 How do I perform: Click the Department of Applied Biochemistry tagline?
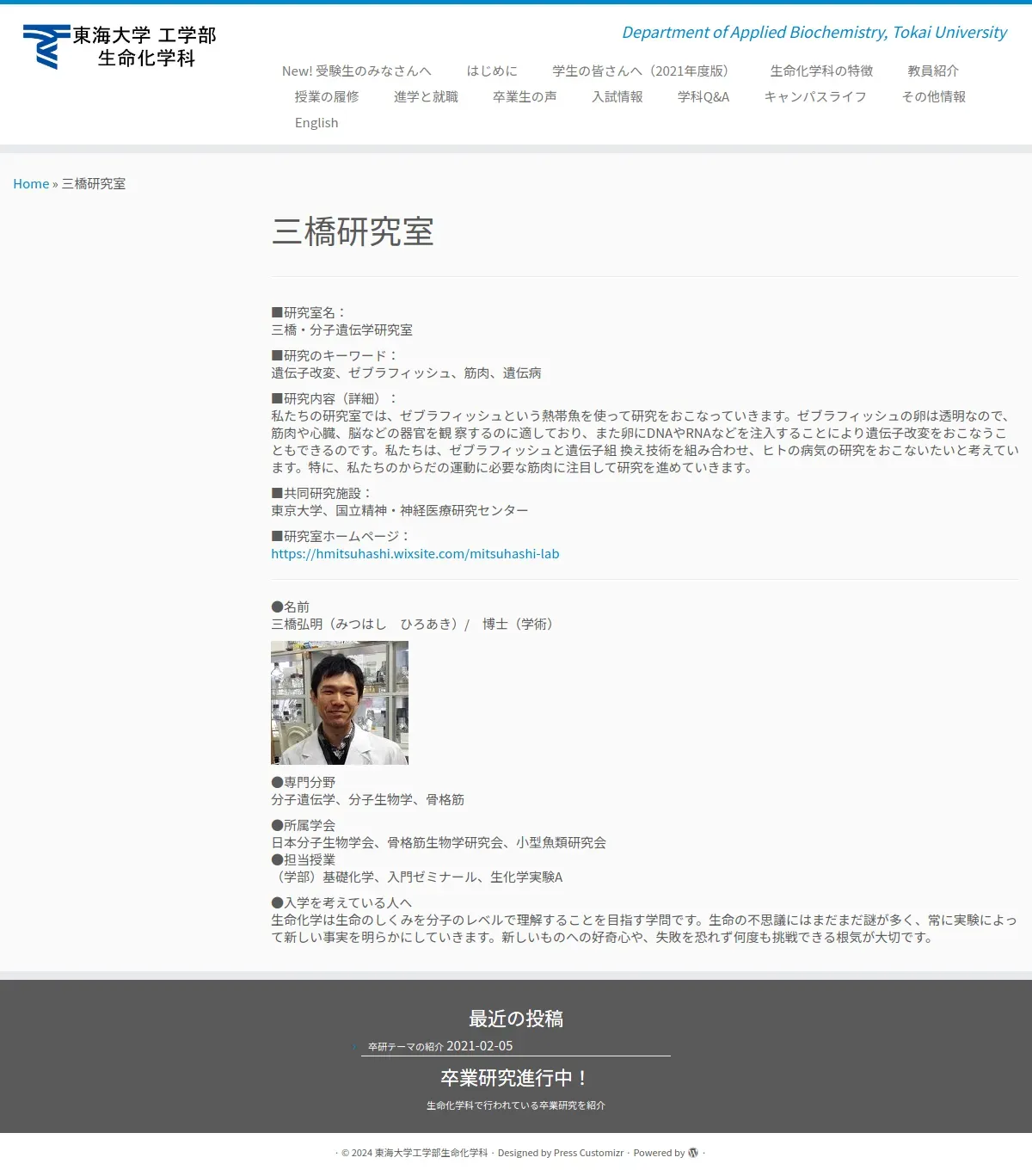pyautogui.click(x=814, y=33)
